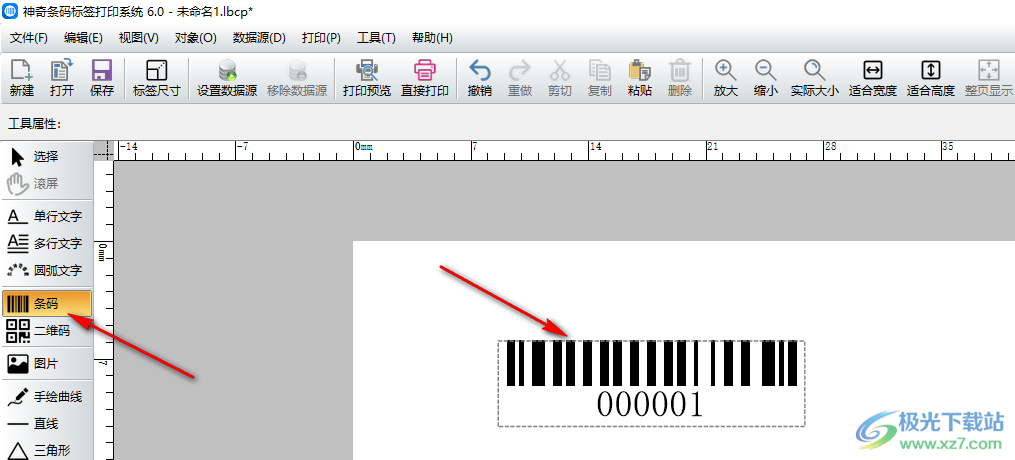This screenshot has height=460, width=1015.
Task: Click the 滚屏 hand tool
Action: click(x=47, y=184)
